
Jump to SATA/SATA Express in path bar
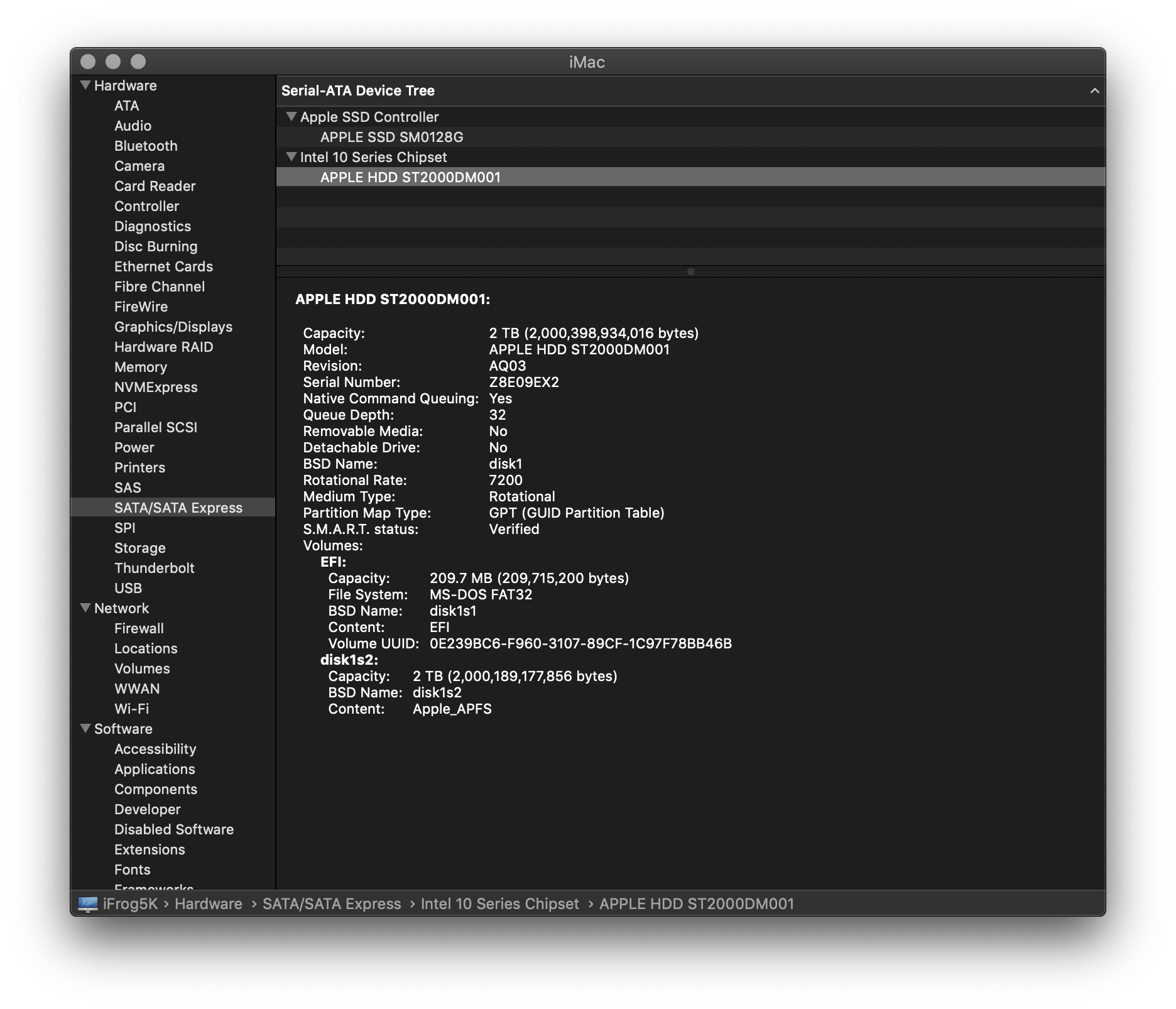pyautogui.click(x=332, y=903)
